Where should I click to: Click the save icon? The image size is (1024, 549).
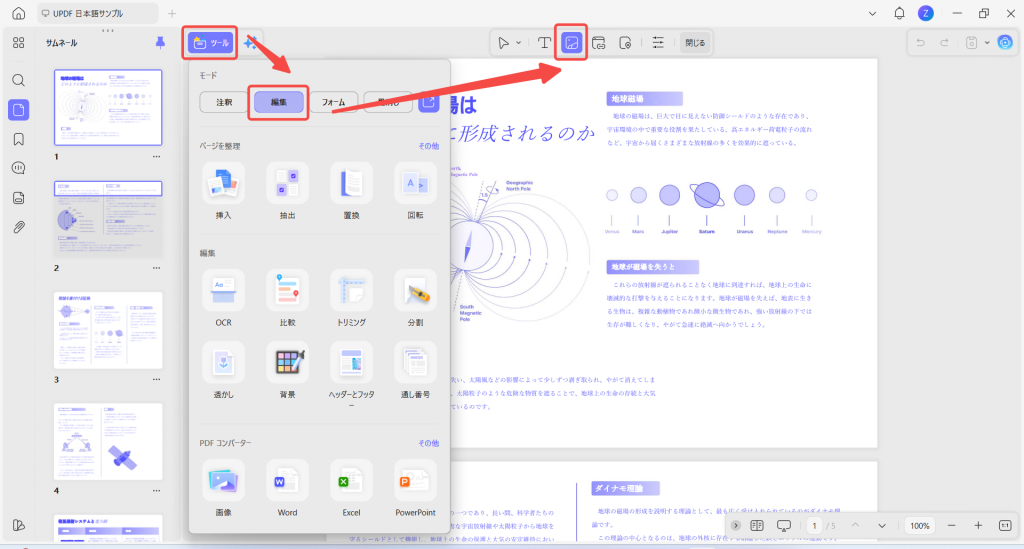click(972, 43)
